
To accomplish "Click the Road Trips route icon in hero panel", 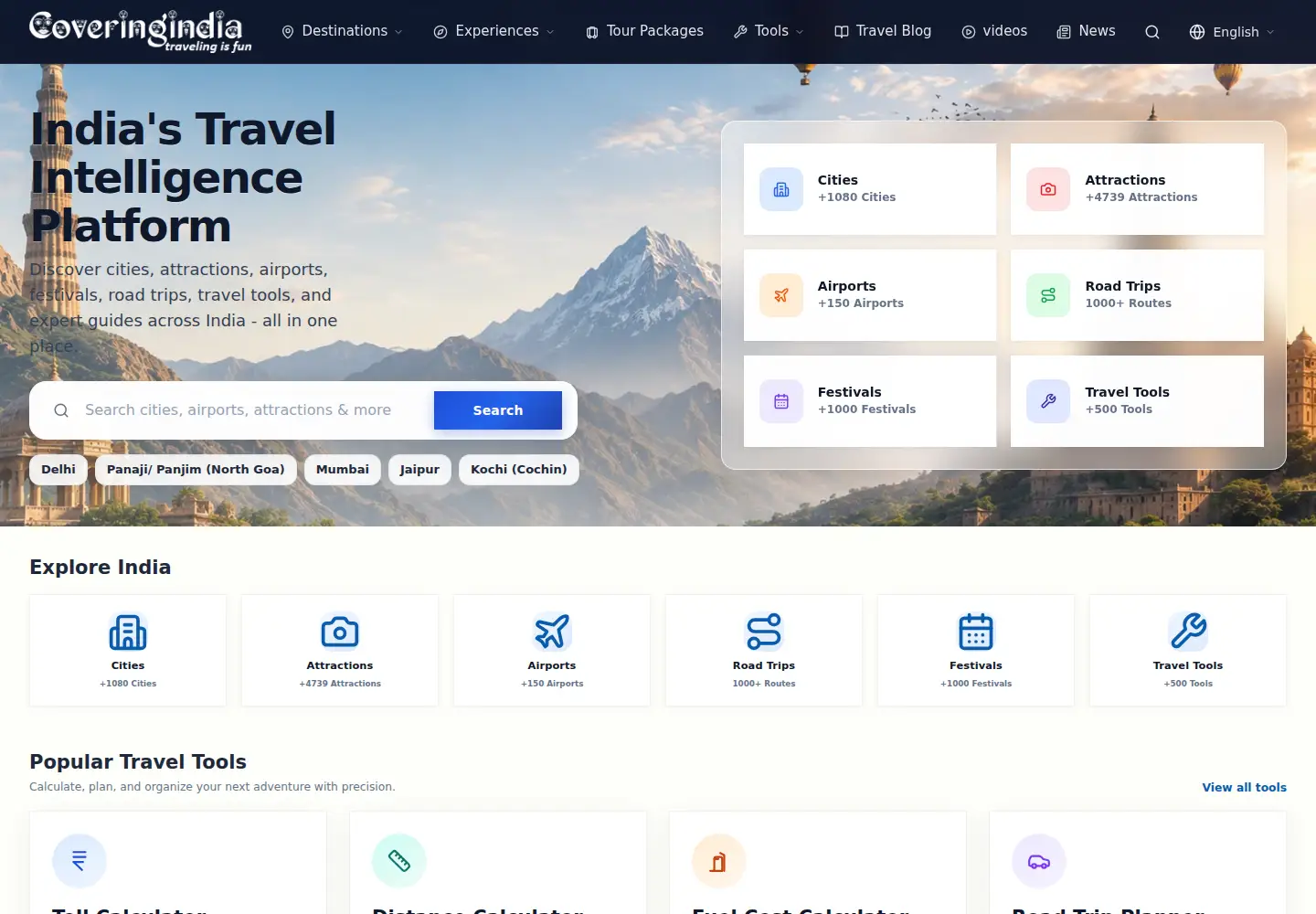I will (1048, 295).
